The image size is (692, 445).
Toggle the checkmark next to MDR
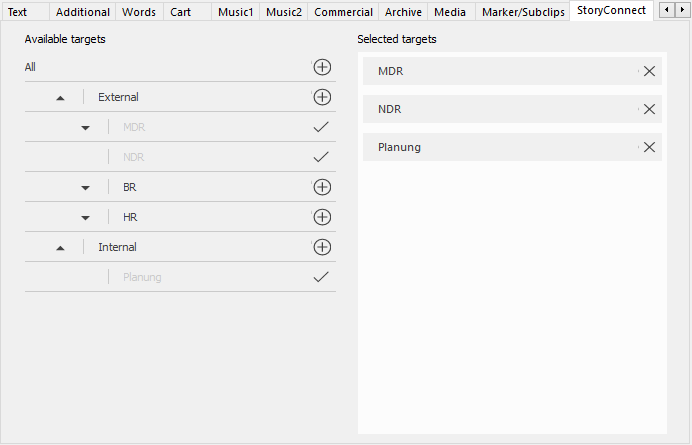pyautogui.click(x=321, y=127)
